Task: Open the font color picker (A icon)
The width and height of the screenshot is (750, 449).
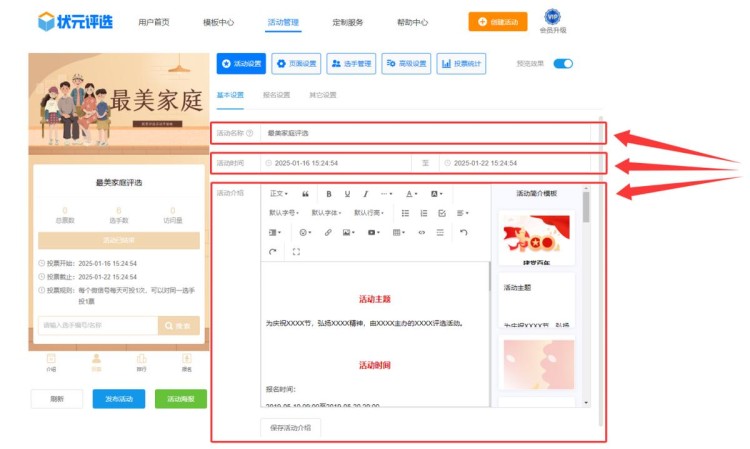Action: click(x=412, y=193)
